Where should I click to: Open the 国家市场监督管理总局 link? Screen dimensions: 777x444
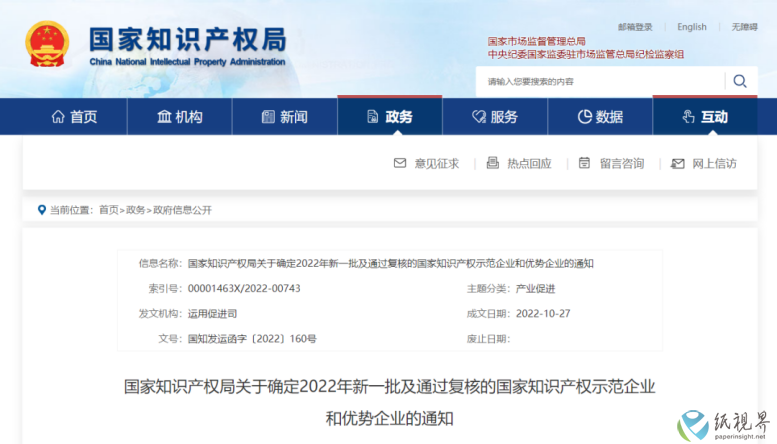536,41
